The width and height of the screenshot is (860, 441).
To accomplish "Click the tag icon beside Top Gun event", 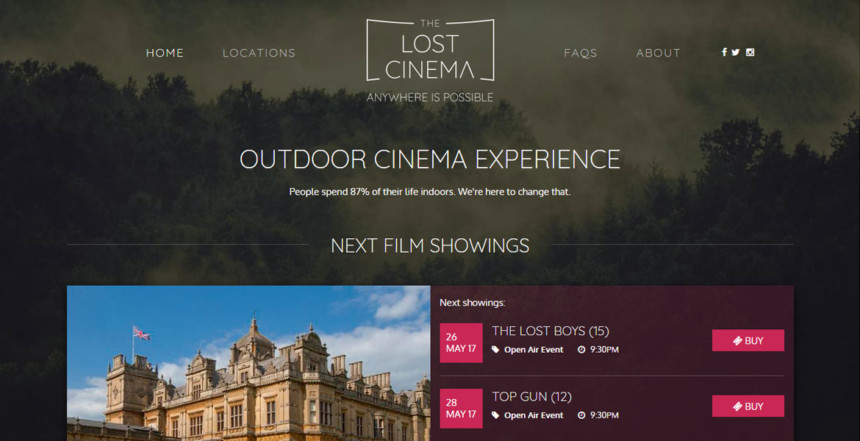I will 495,415.
